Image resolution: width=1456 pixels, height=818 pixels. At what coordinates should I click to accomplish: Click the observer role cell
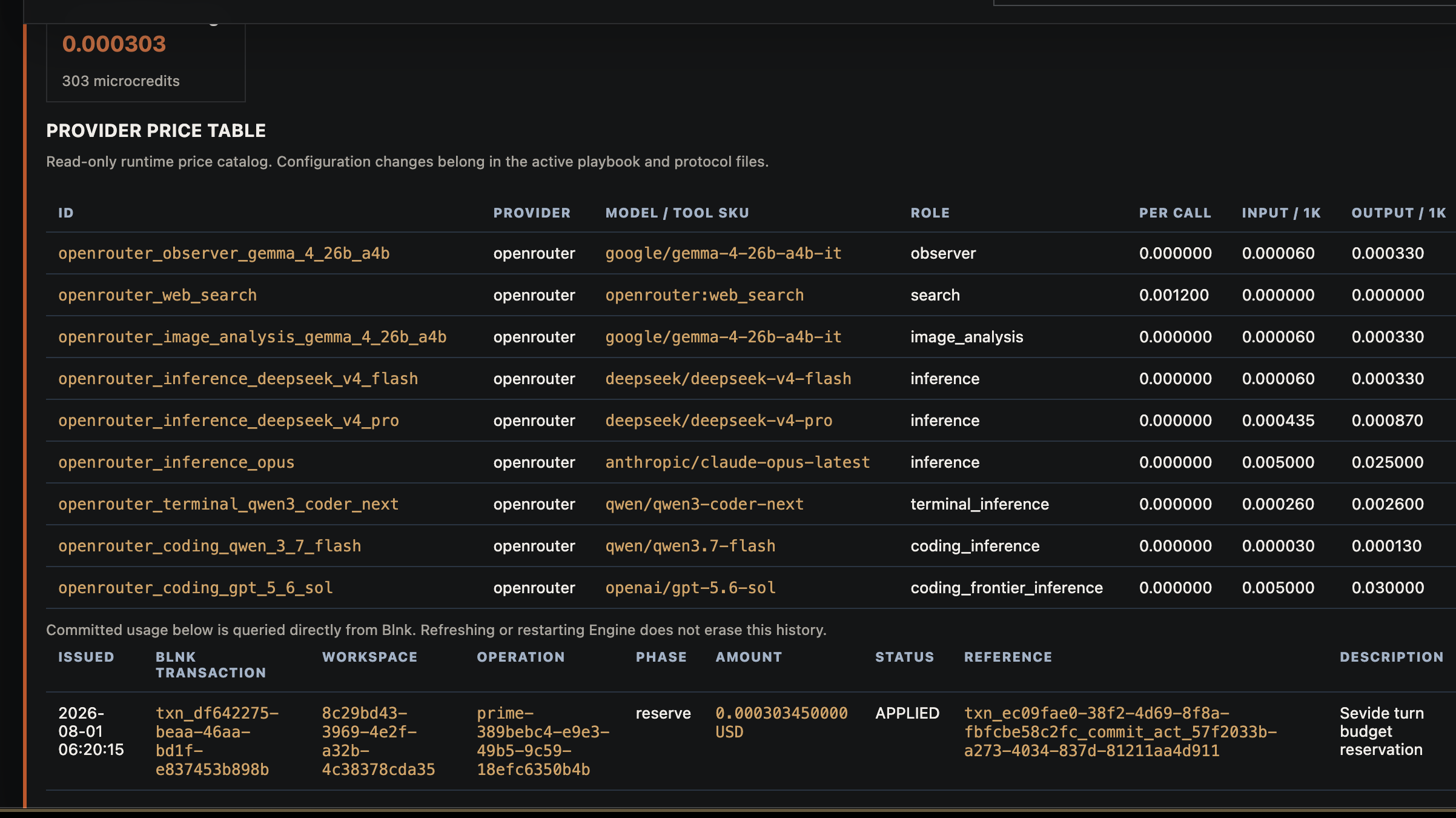coord(943,253)
